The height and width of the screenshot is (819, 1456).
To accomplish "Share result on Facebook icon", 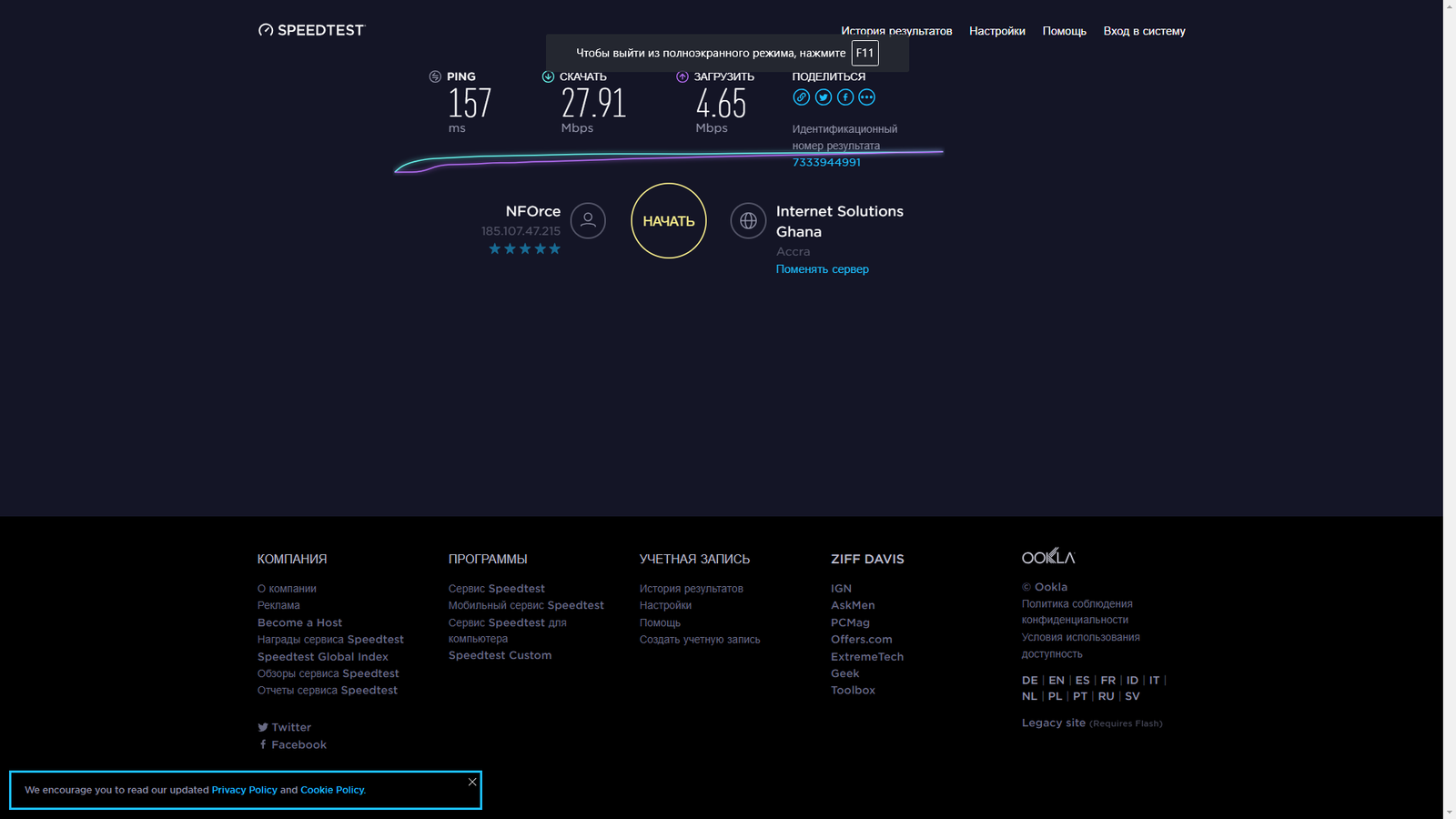I will click(x=845, y=97).
